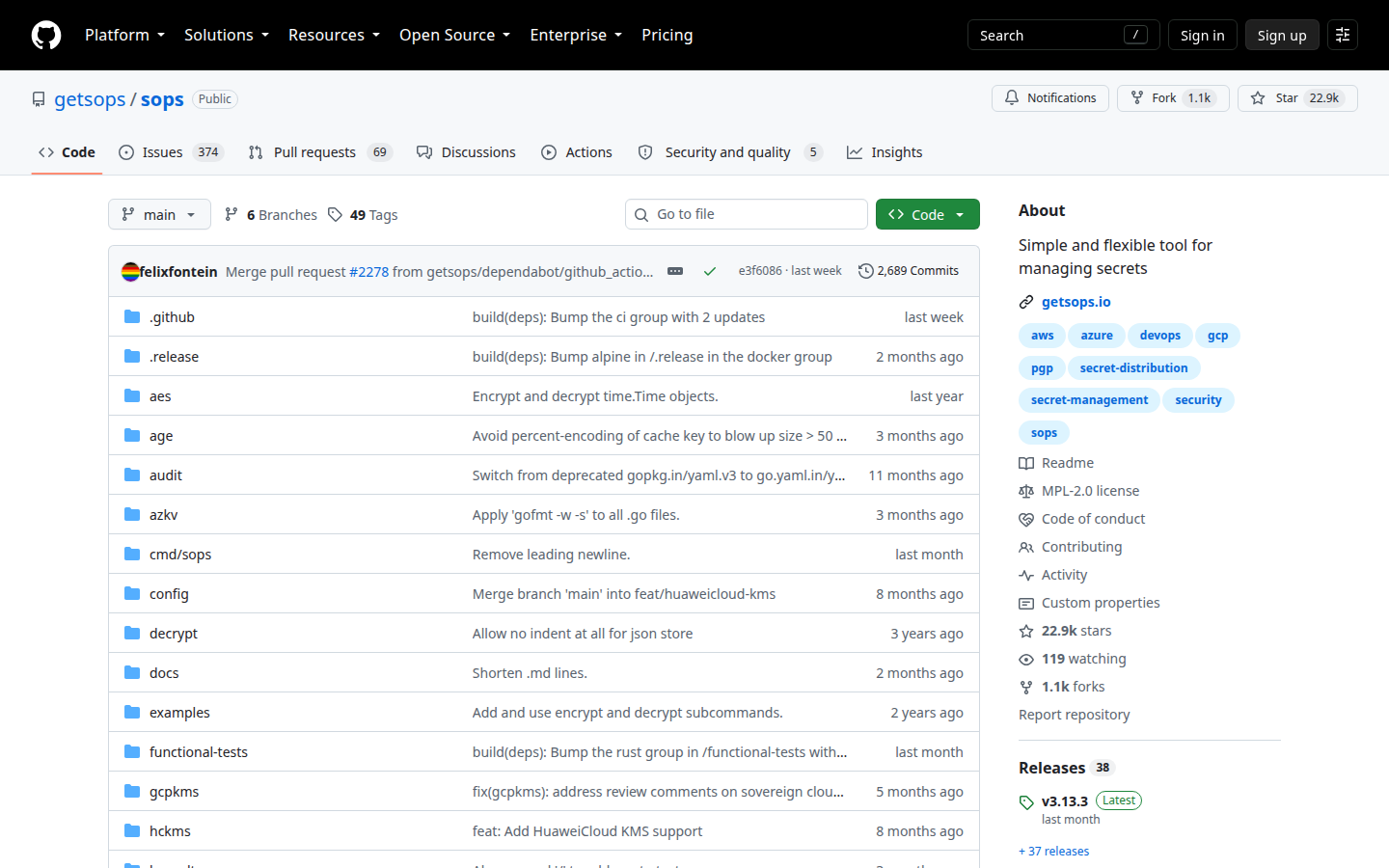The width and height of the screenshot is (1389, 868).
Task: Open the green Code dropdown button
Action: tap(928, 214)
